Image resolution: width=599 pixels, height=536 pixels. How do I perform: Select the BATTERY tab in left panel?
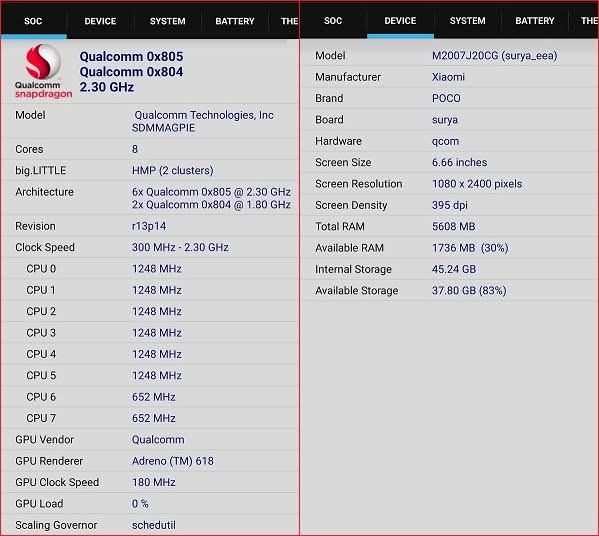[x=235, y=21]
